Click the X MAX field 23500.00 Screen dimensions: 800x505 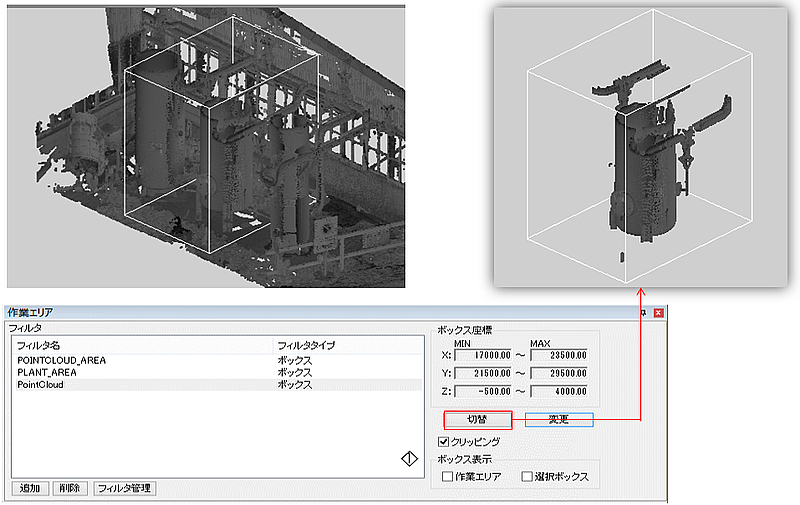coord(559,355)
